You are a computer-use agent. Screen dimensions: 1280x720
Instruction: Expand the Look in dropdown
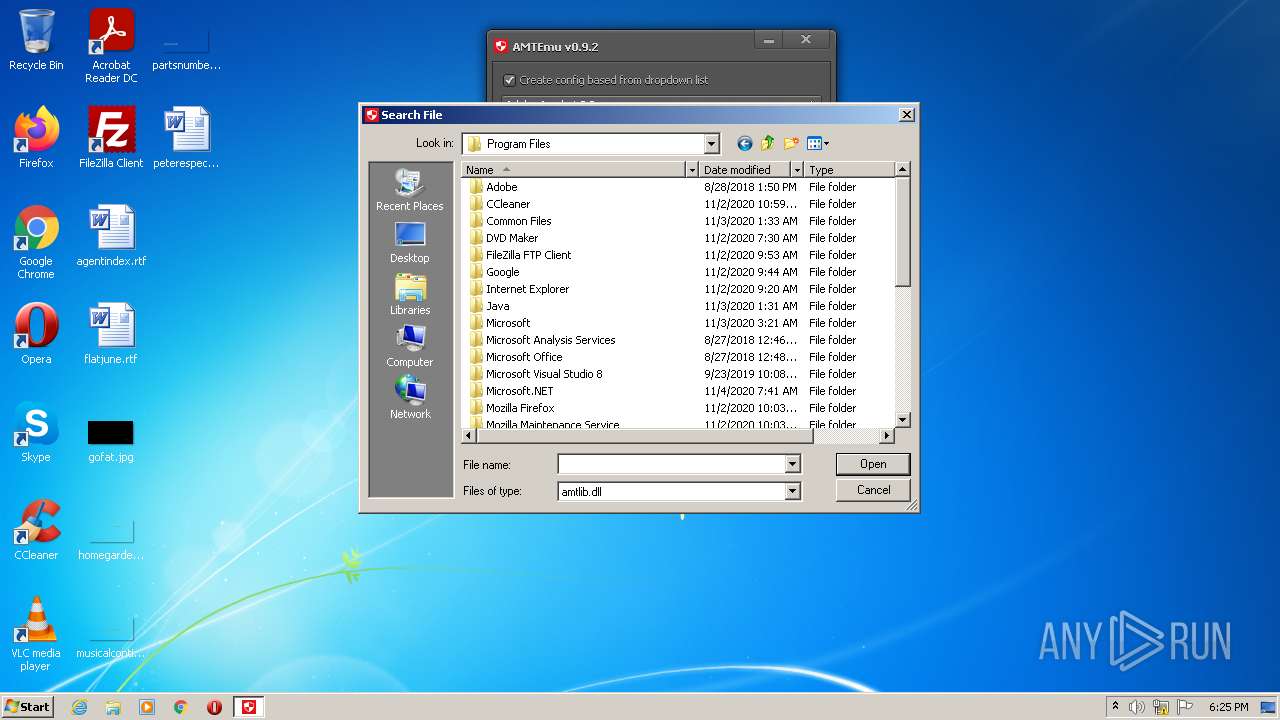click(x=711, y=144)
